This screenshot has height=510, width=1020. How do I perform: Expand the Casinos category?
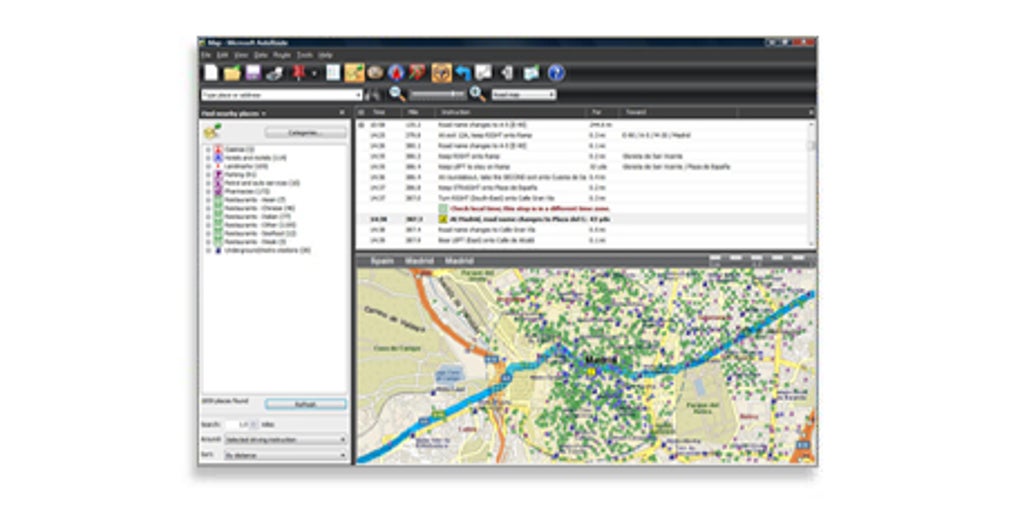(208, 150)
